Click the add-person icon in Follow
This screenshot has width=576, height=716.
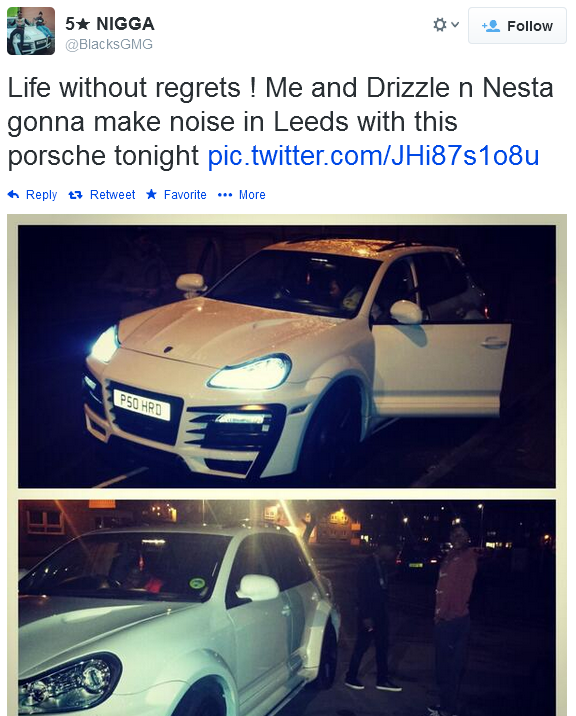coord(491,26)
